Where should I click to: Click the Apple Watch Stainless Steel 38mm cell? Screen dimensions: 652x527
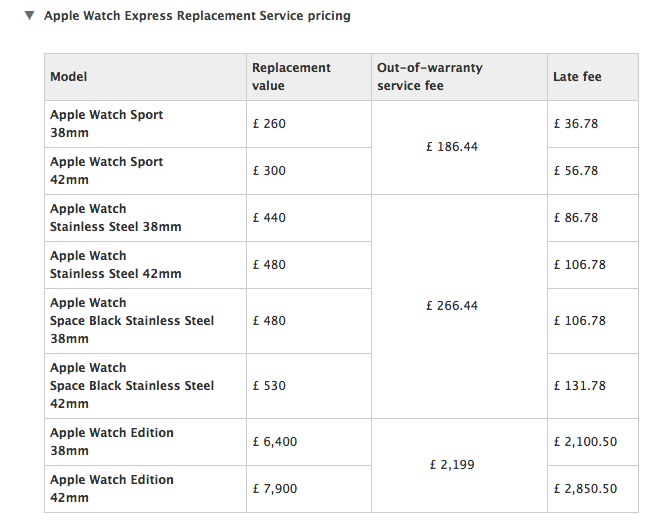point(116,218)
